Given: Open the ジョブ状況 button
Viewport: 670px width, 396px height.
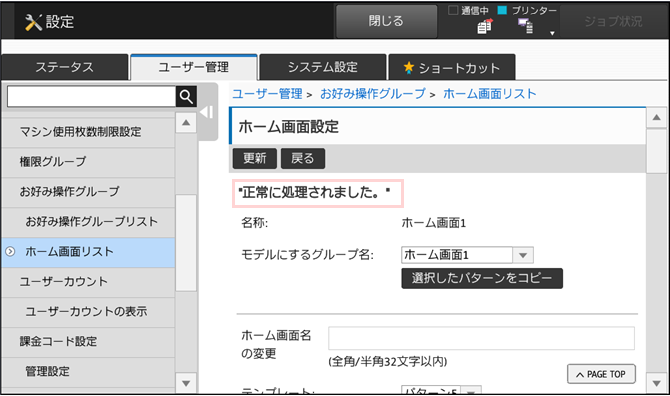Looking at the screenshot, I should pyautogui.click(x=613, y=21).
